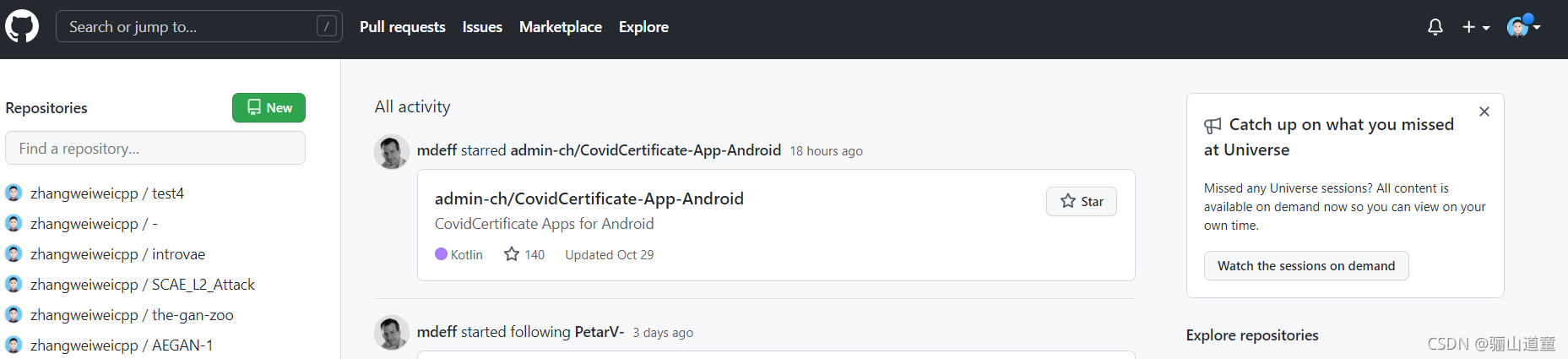Open repository zhangweiweicpp / SCAE_L2_Attack

pyautogui.click(x=143, y=285)
